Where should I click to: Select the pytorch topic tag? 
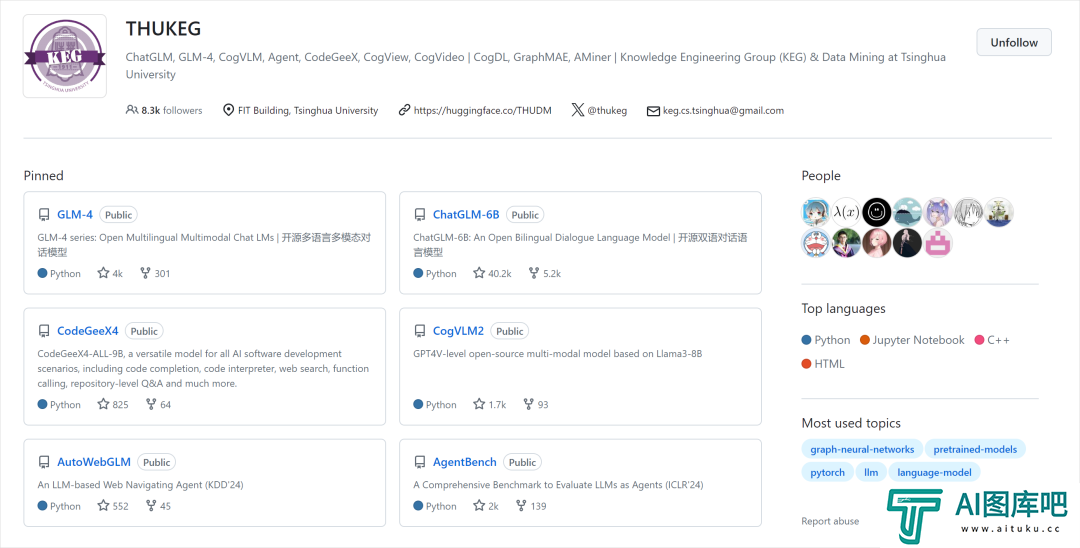click(827, 472)
